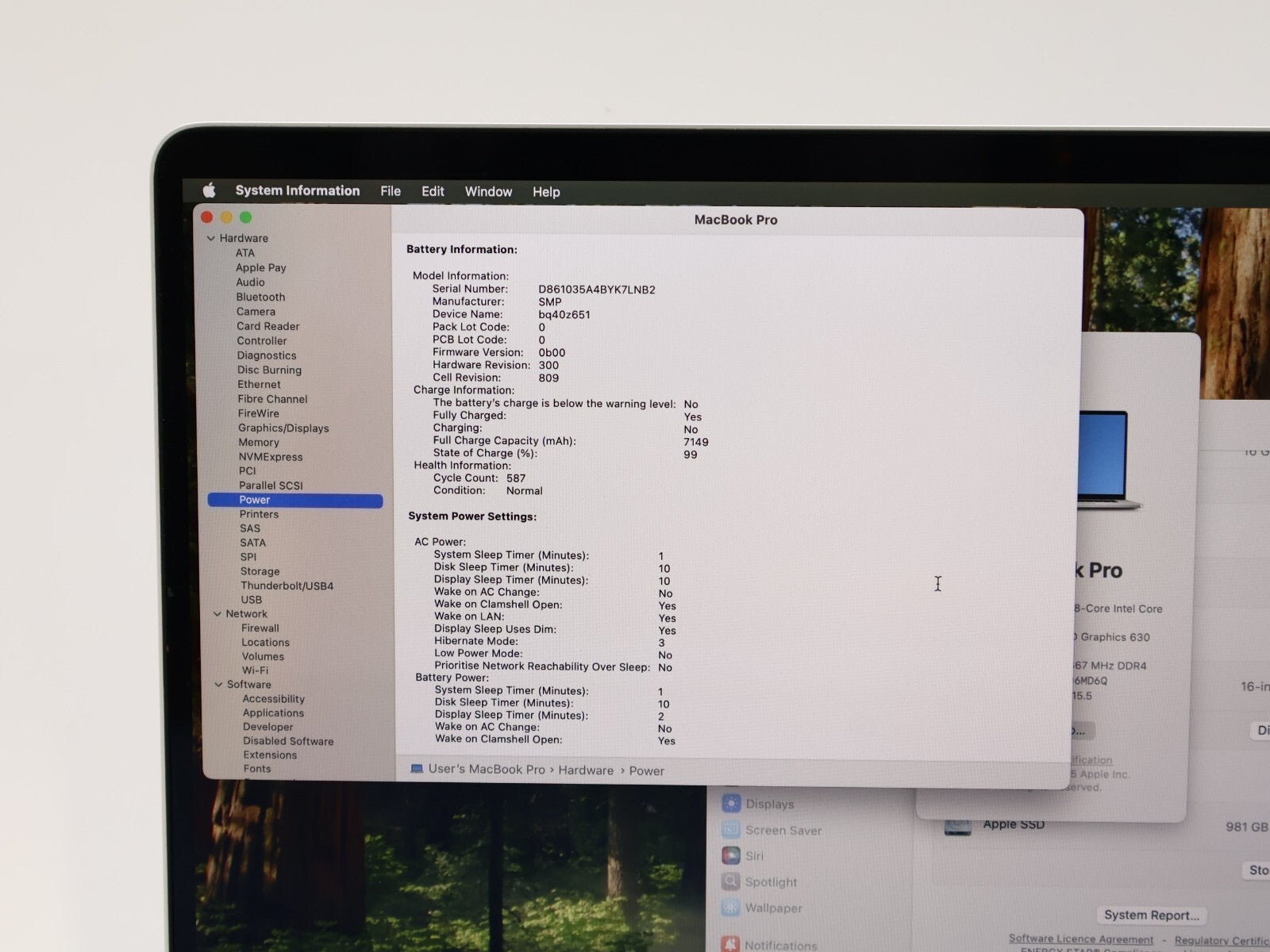The image size is (1270, 952).
Task: Open Siri in System Settings sidebar
Action: pos(743,856)
